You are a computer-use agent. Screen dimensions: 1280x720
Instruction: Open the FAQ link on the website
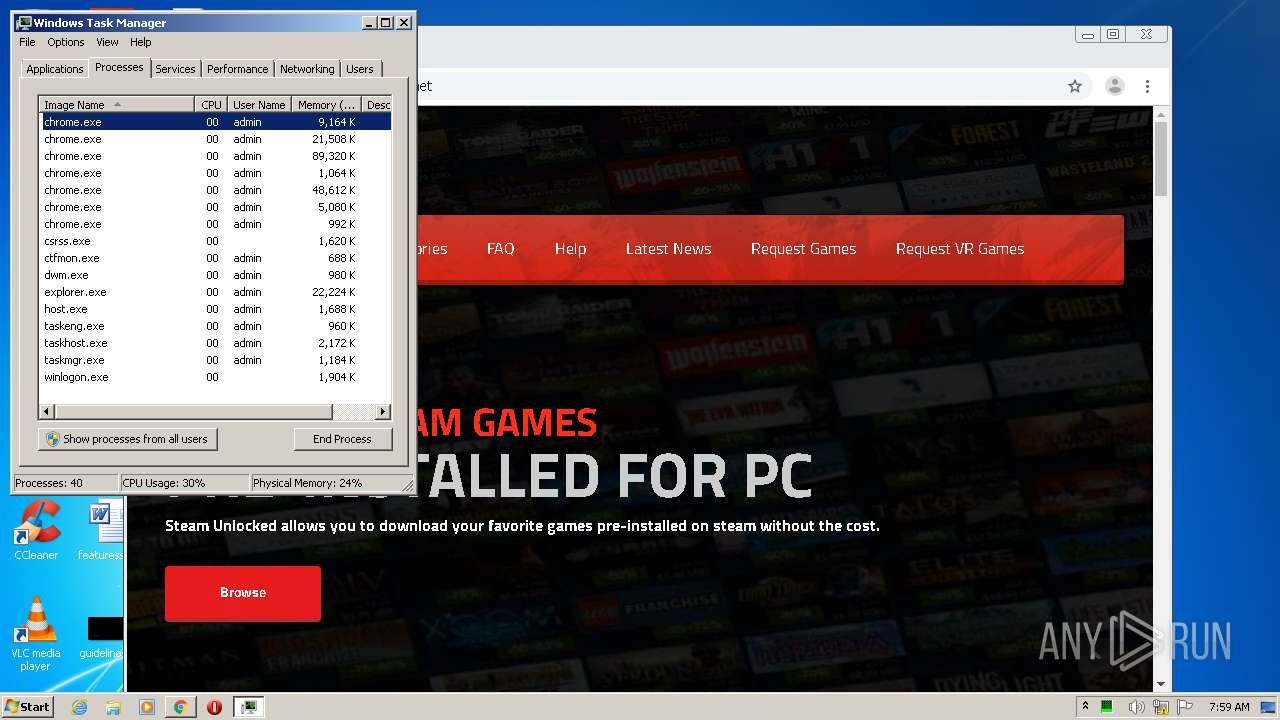tap(500, 249)
